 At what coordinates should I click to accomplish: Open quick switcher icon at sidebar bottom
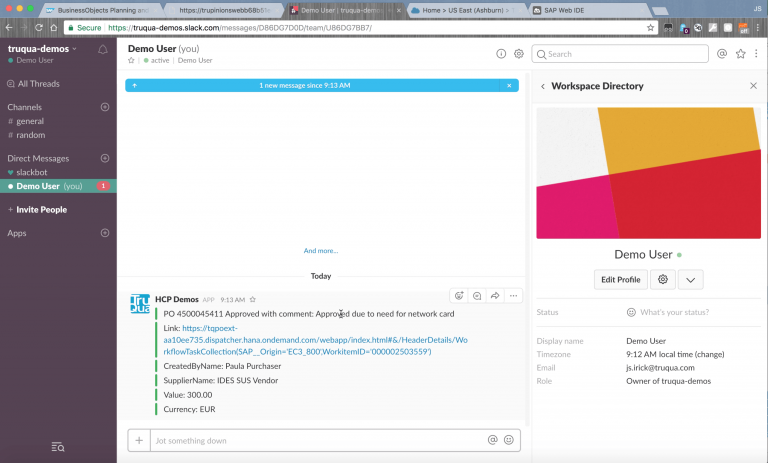58,447
